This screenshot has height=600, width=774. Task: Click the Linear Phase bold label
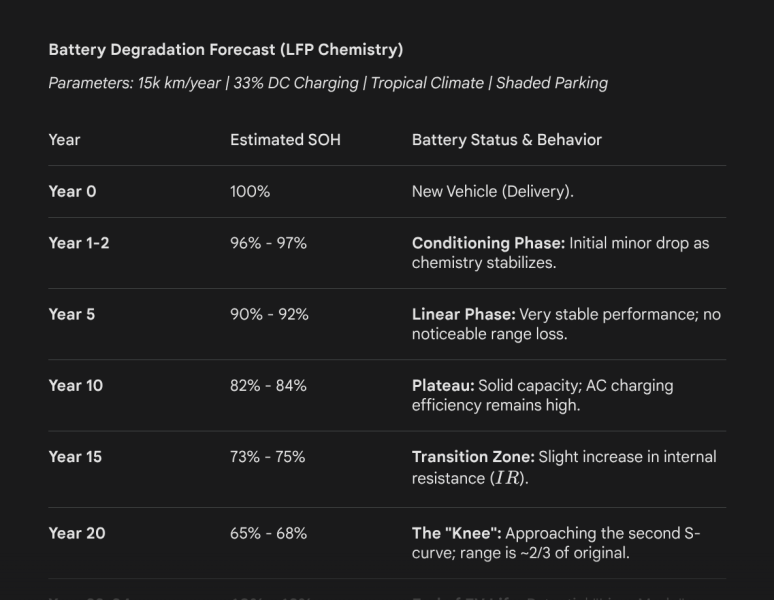pyautogui.click(x=464, y=314)
